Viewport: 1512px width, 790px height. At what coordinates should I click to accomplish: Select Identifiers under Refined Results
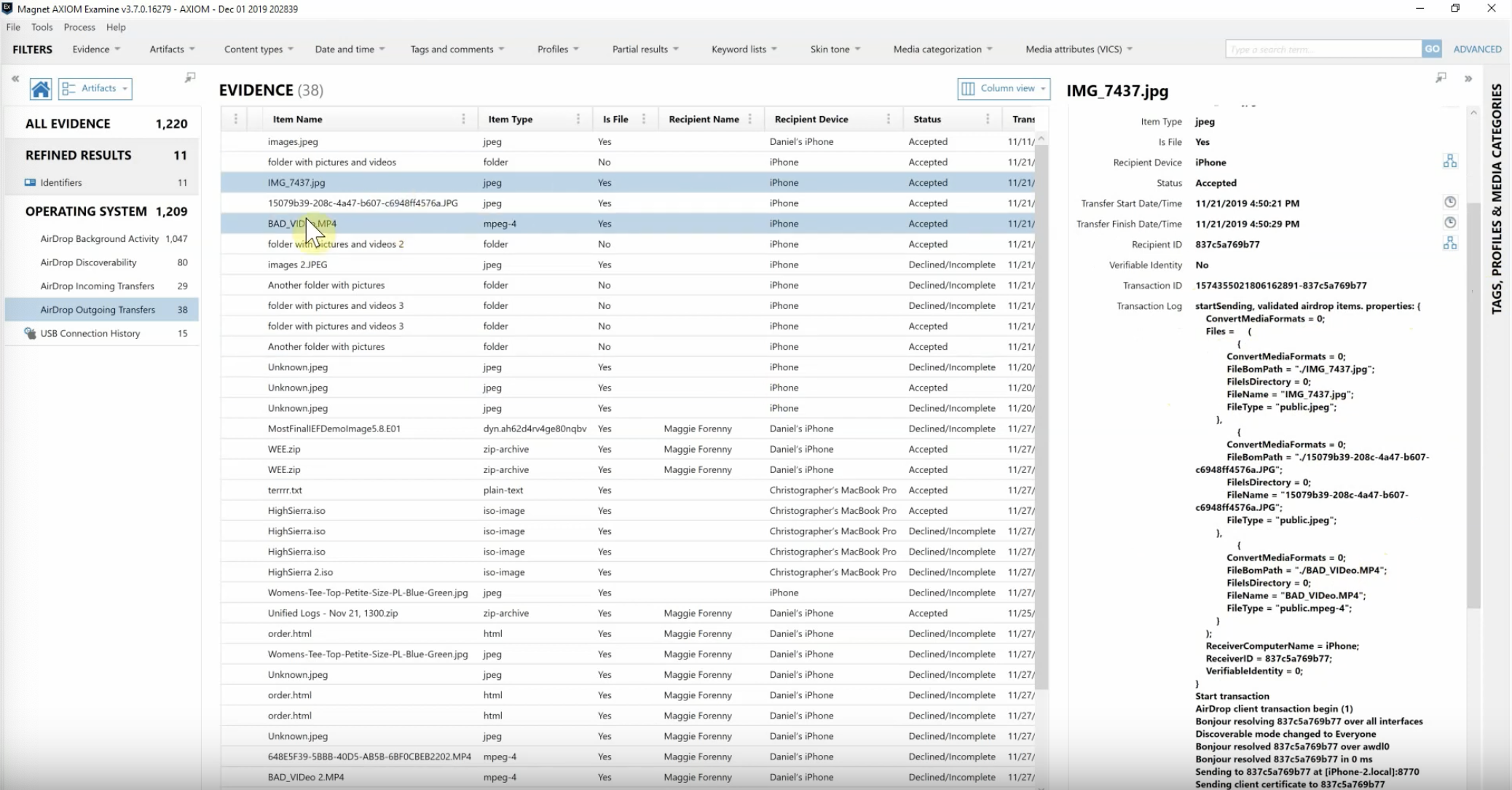click(x=102, y=182)
